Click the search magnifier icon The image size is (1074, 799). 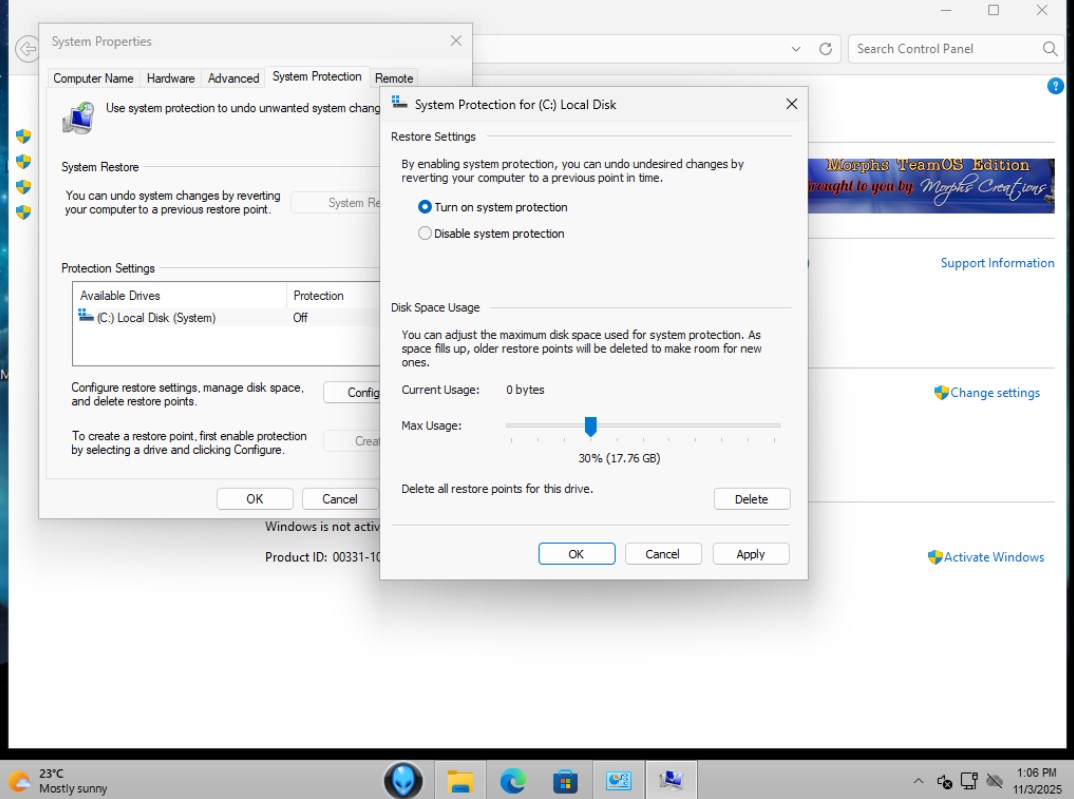[x=1049, y=49]
